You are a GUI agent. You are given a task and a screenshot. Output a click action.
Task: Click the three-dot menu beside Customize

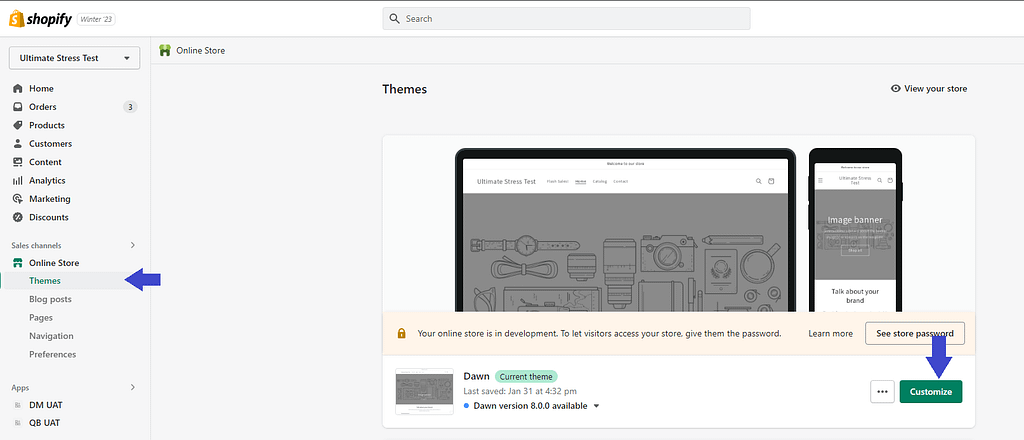[x=882, y=392]
